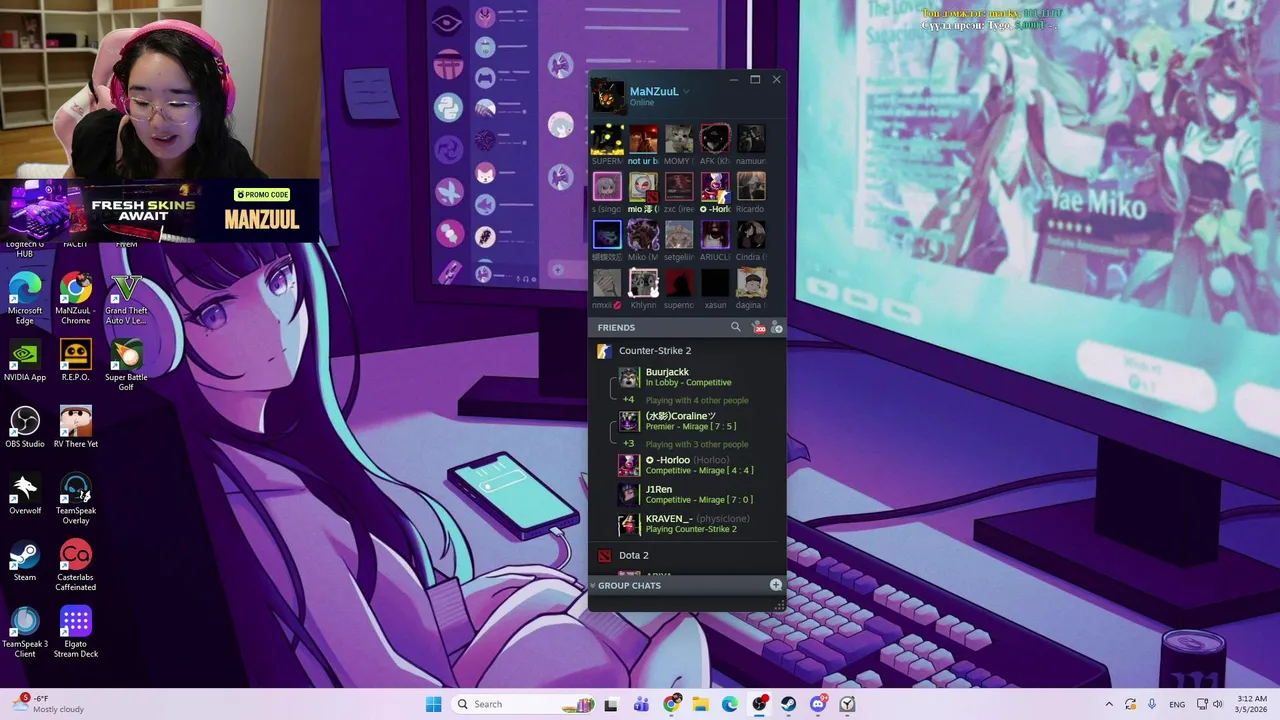Open Microsoft Edge desktop shortcut

25,298
